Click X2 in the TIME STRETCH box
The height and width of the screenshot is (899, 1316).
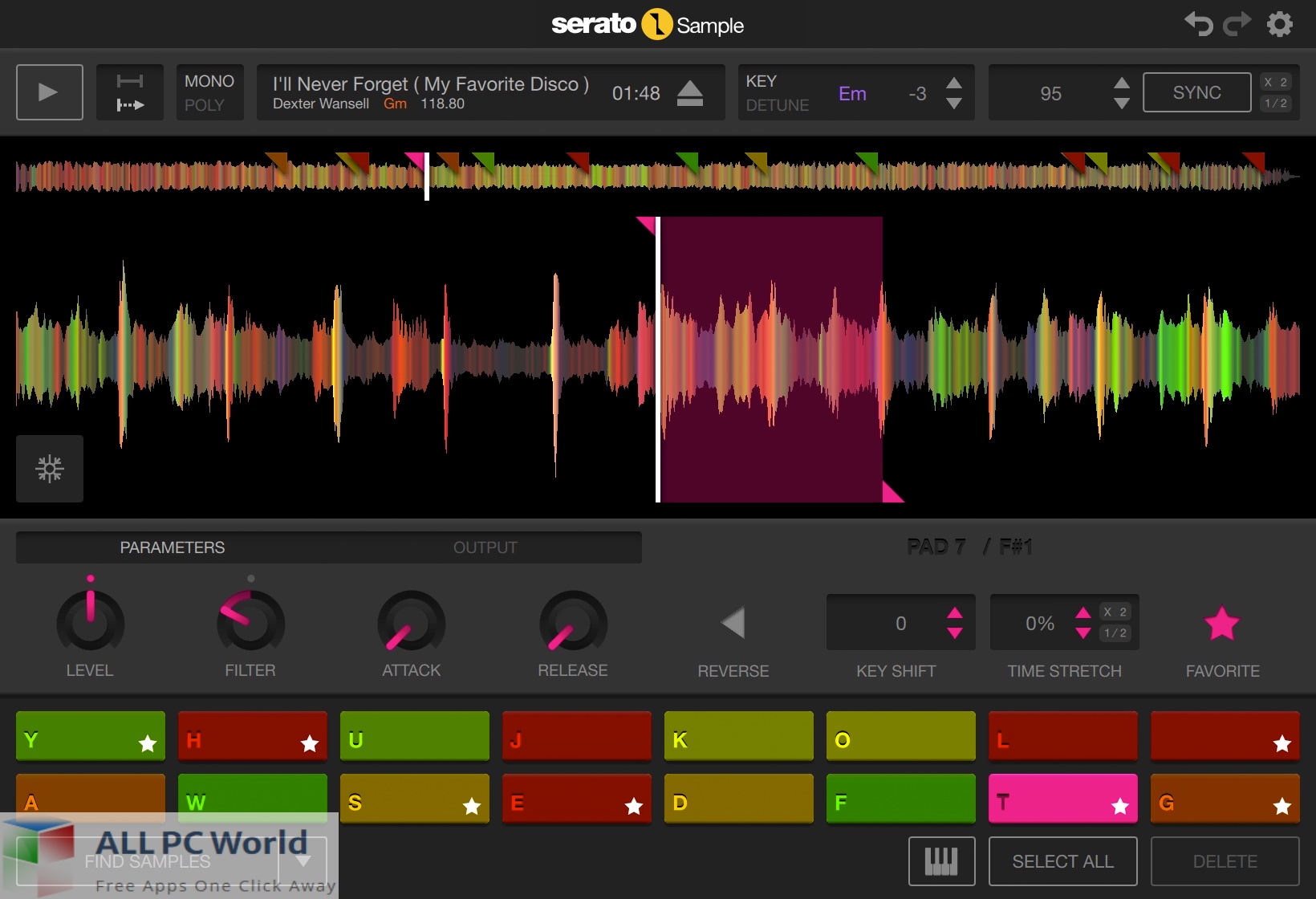(1115, 612)
